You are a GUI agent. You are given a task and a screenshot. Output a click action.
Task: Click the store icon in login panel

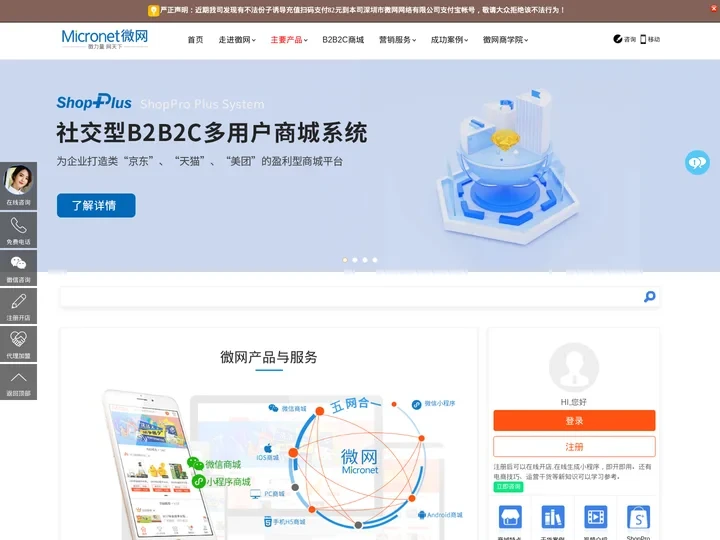510,517
